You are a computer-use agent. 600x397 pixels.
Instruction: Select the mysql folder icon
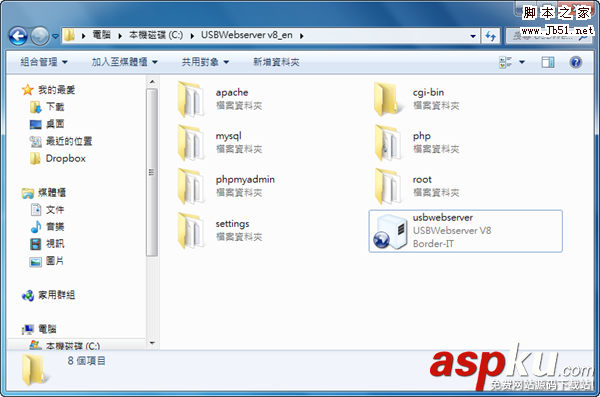click(x=191, y=143)
